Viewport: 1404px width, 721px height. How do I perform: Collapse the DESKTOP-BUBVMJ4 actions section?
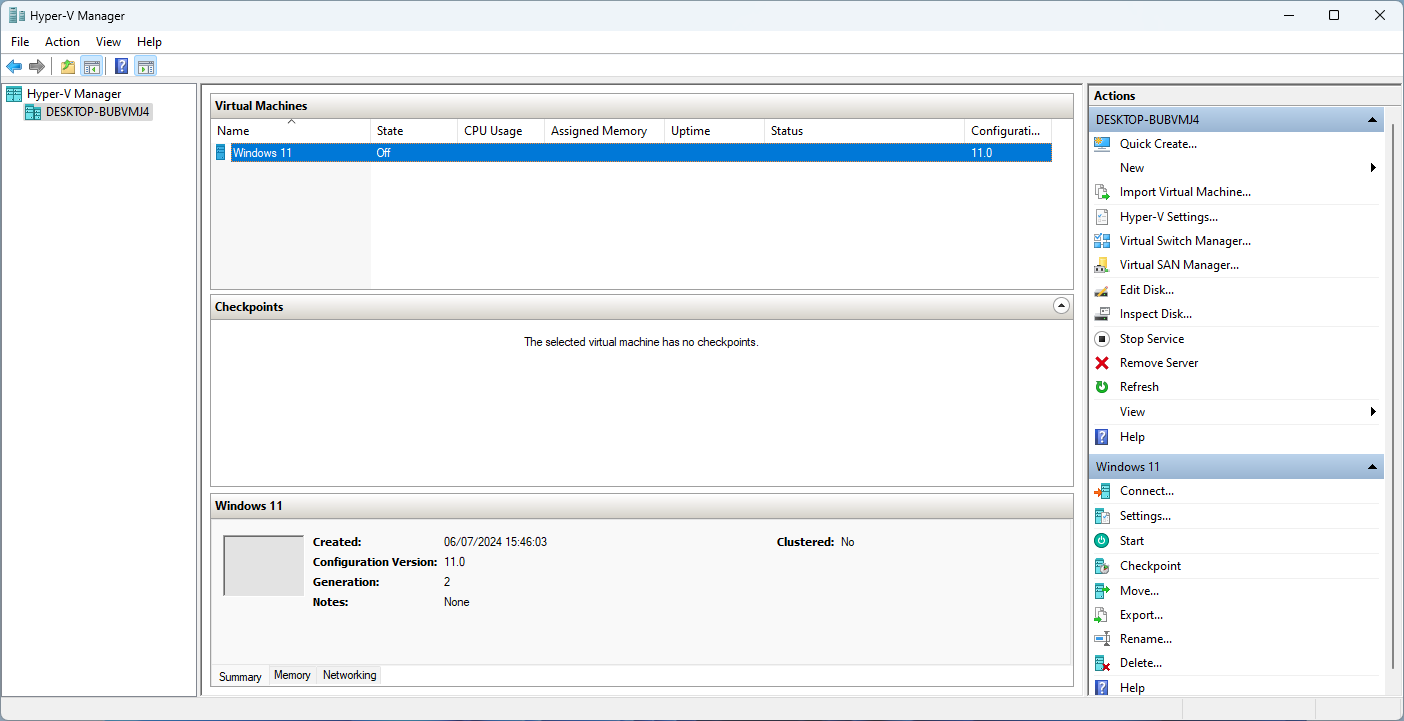(1373, 120)
